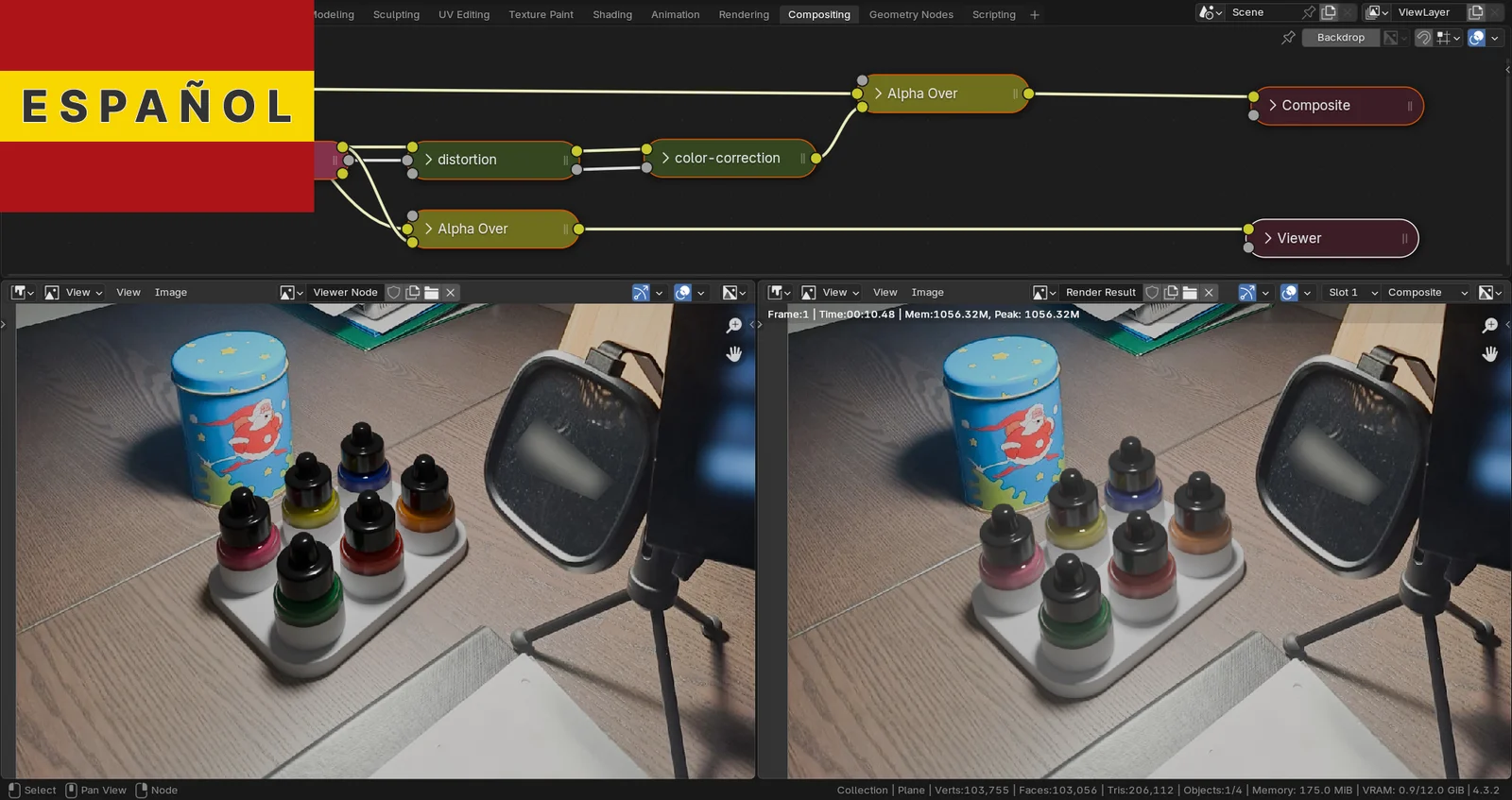1512x800 pixels.
Task: Open the Composite layer dropdown in Render Result
Action: (x=1427, y=293)
